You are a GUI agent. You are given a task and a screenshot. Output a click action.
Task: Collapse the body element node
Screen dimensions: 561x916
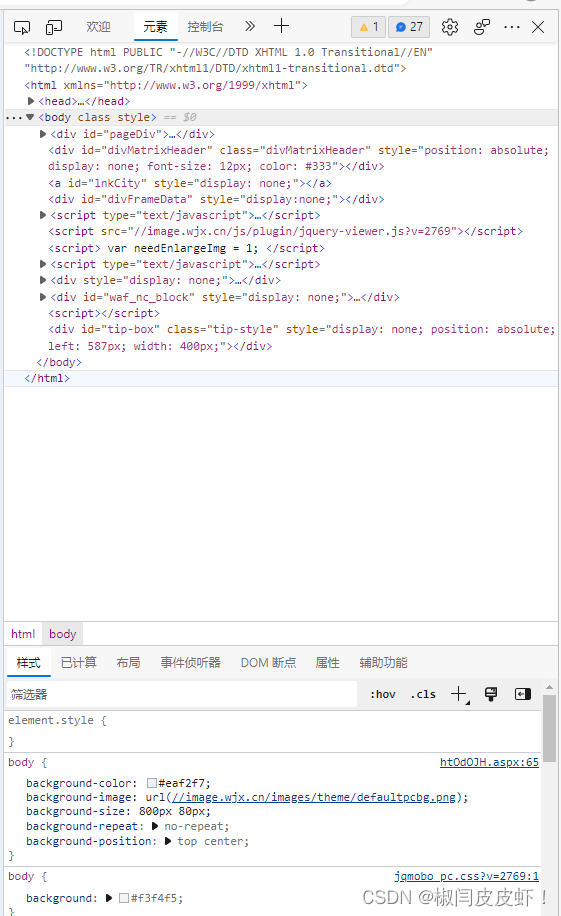click(x=30, y=117)
